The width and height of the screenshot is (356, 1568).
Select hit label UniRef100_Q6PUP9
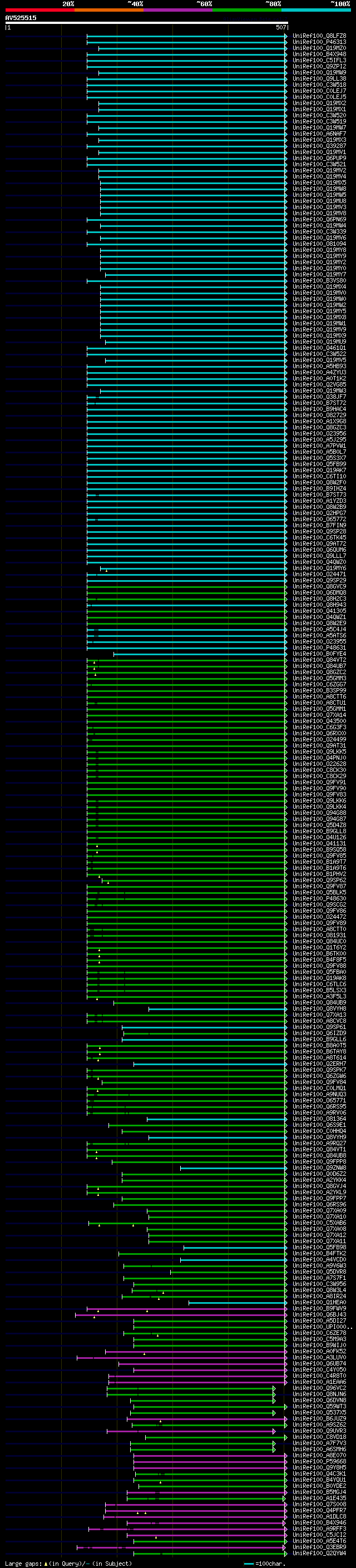pyautogui.click(x=319, y=159)
